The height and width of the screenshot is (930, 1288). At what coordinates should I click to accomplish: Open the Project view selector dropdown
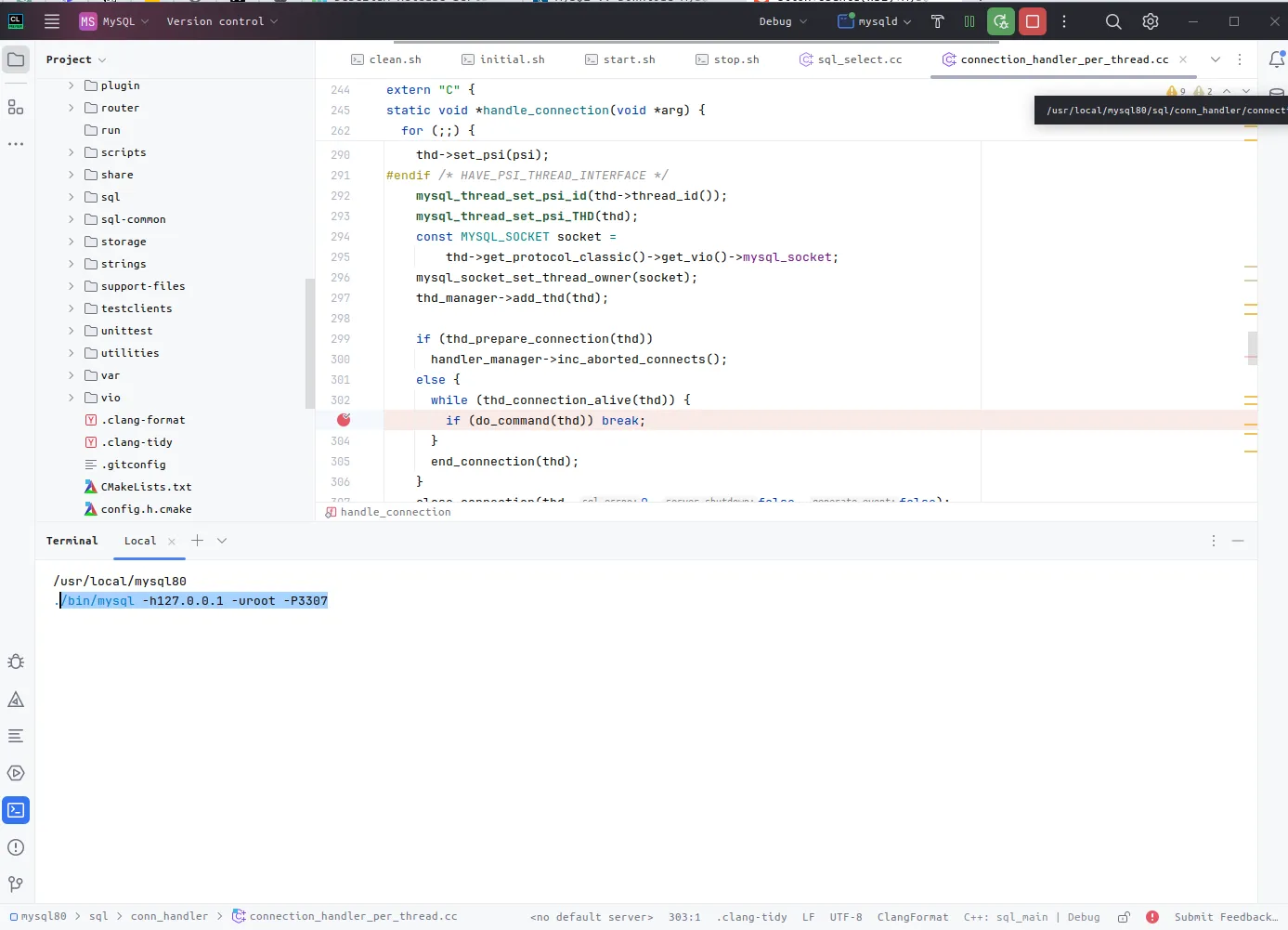[x=76, y=59]
